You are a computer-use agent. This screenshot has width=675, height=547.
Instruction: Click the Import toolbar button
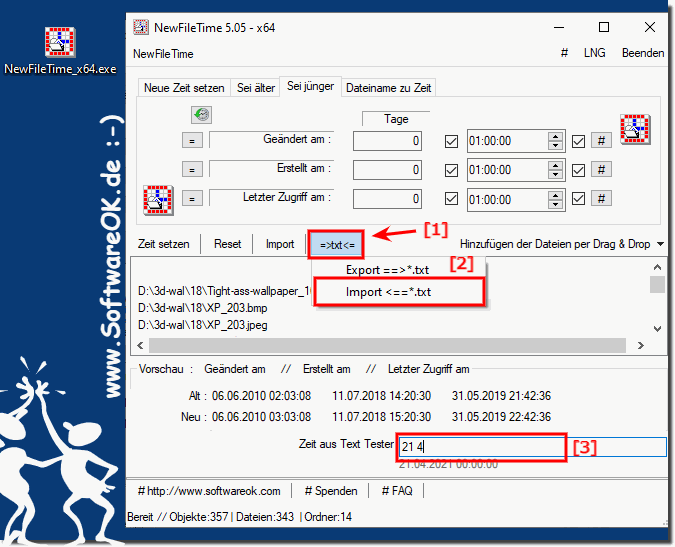pyautogui.click(x=280, y=244)
